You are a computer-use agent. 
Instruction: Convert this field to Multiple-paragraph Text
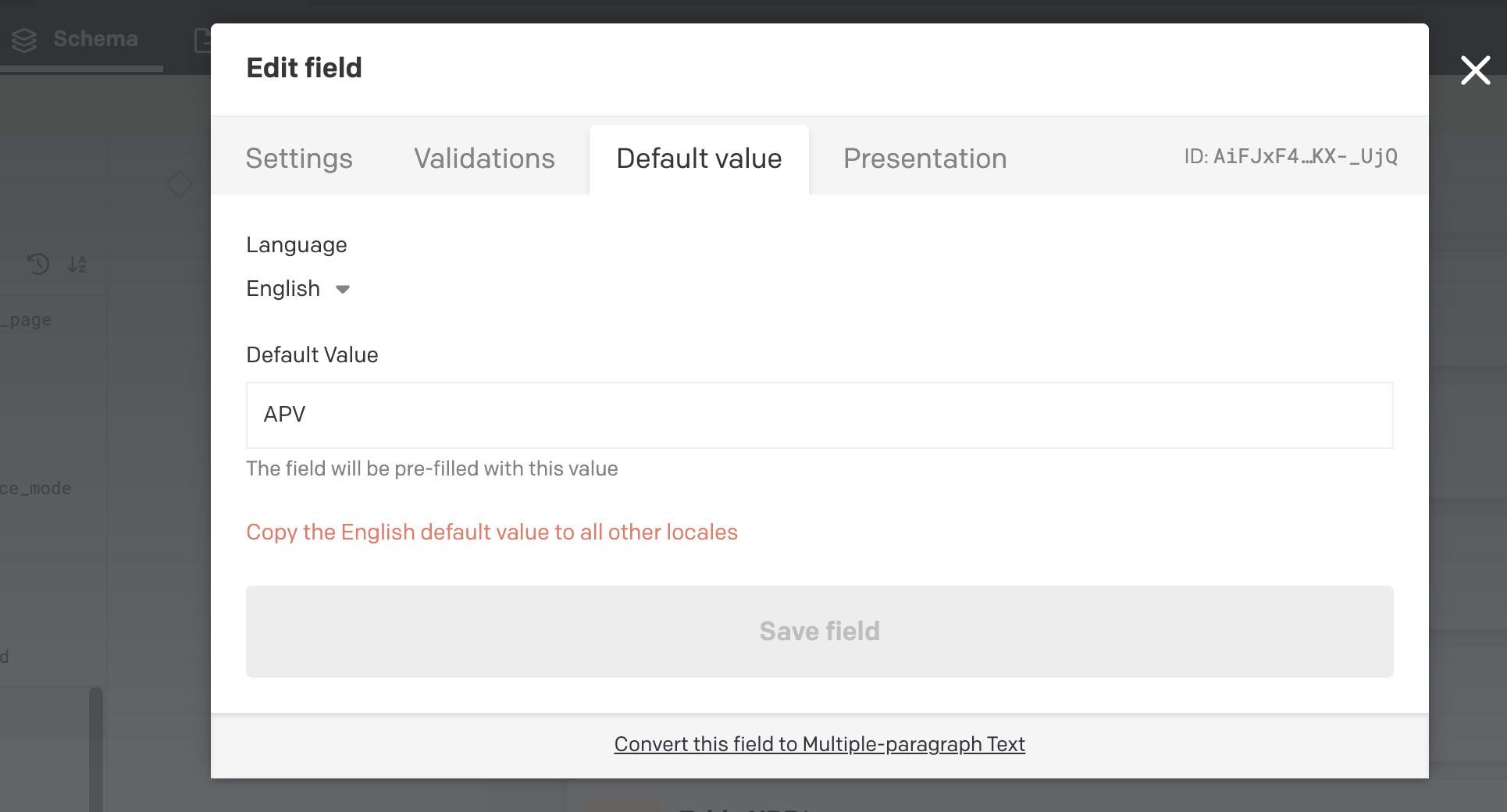[x=819, y=744]
